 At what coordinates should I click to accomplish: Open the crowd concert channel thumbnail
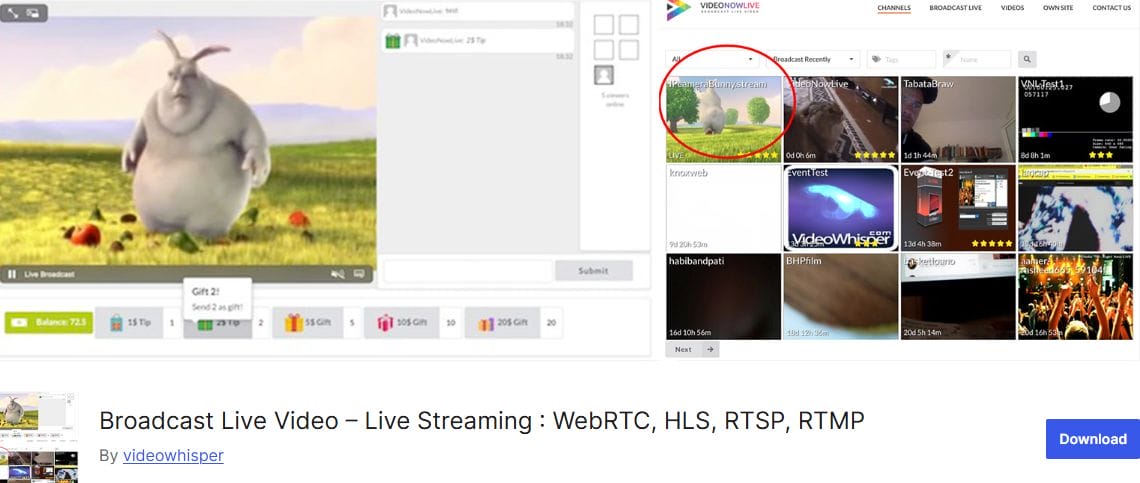pos(1075,297)
